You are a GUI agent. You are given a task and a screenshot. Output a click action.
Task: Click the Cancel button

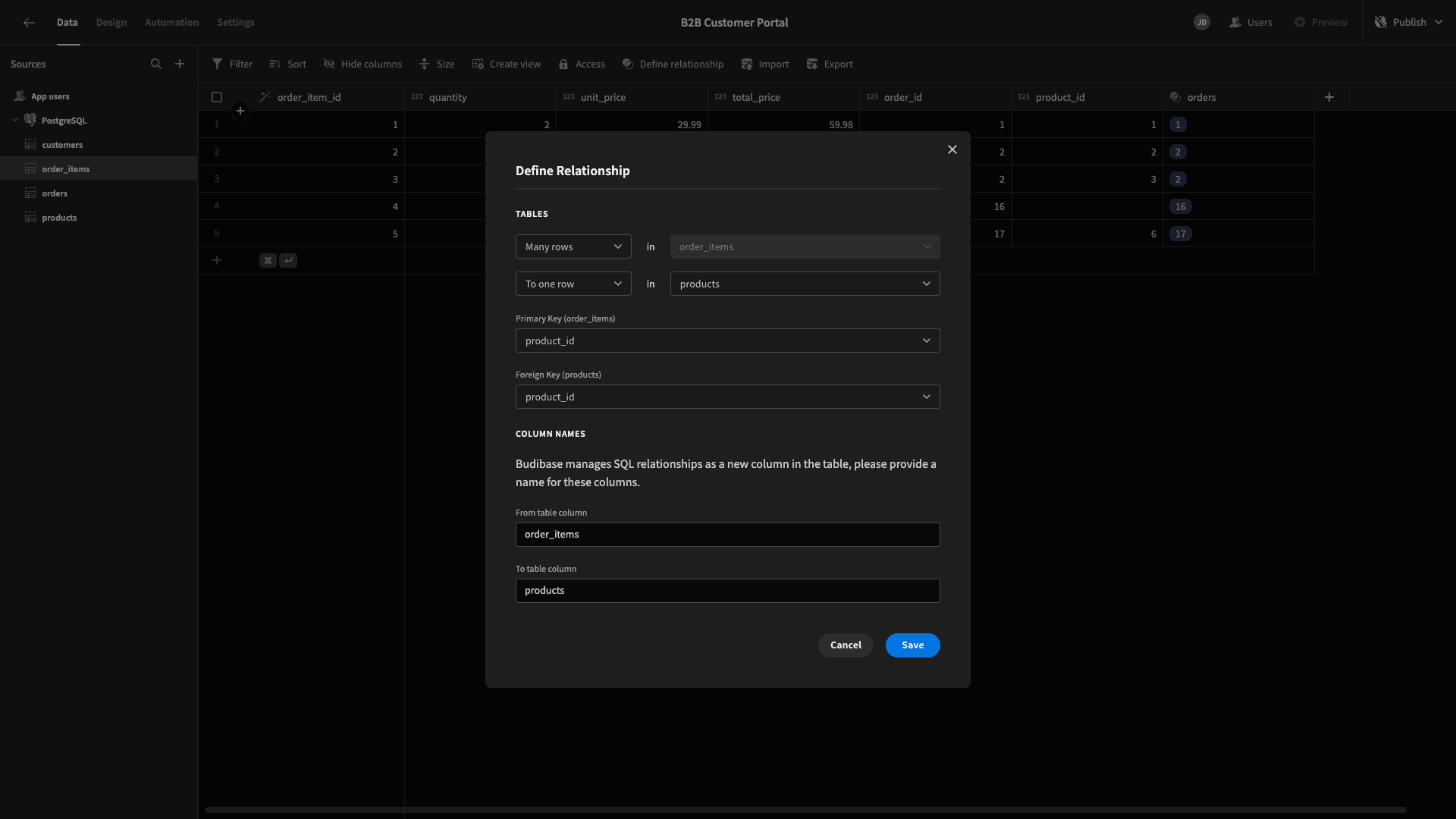[846, 645]
